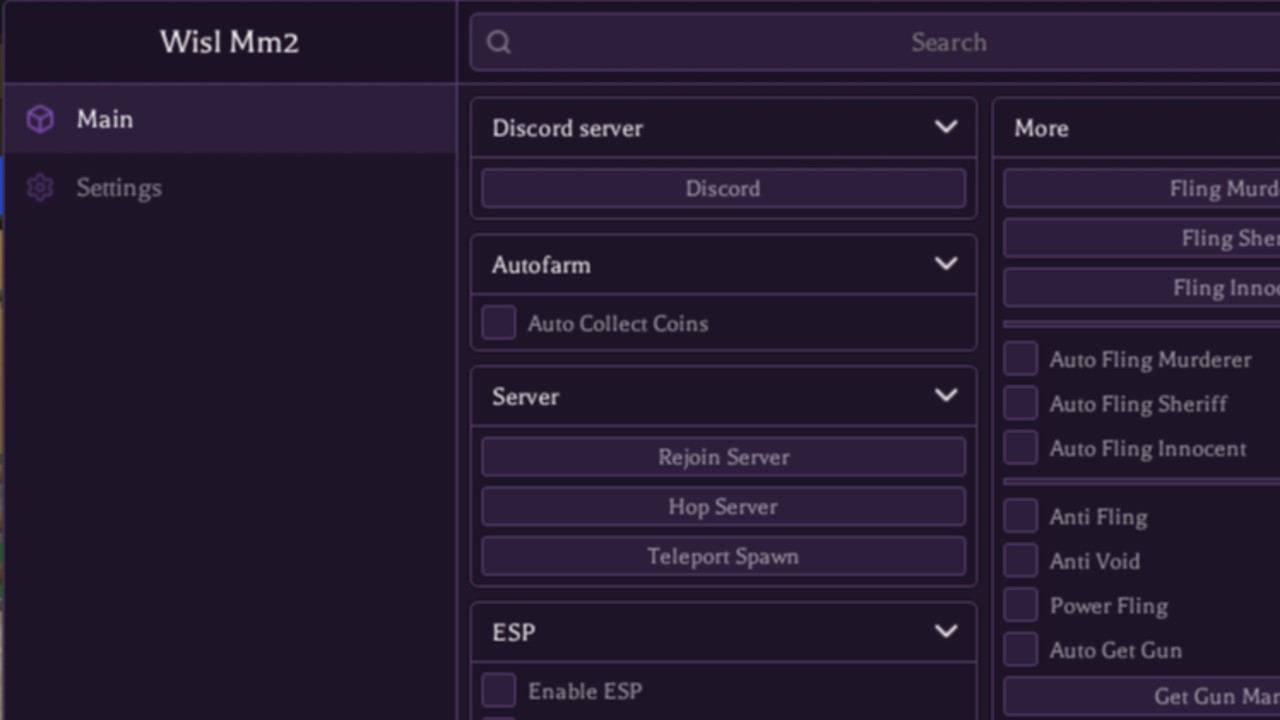Turn on Anti Void checkbox

coord(1021,560)
